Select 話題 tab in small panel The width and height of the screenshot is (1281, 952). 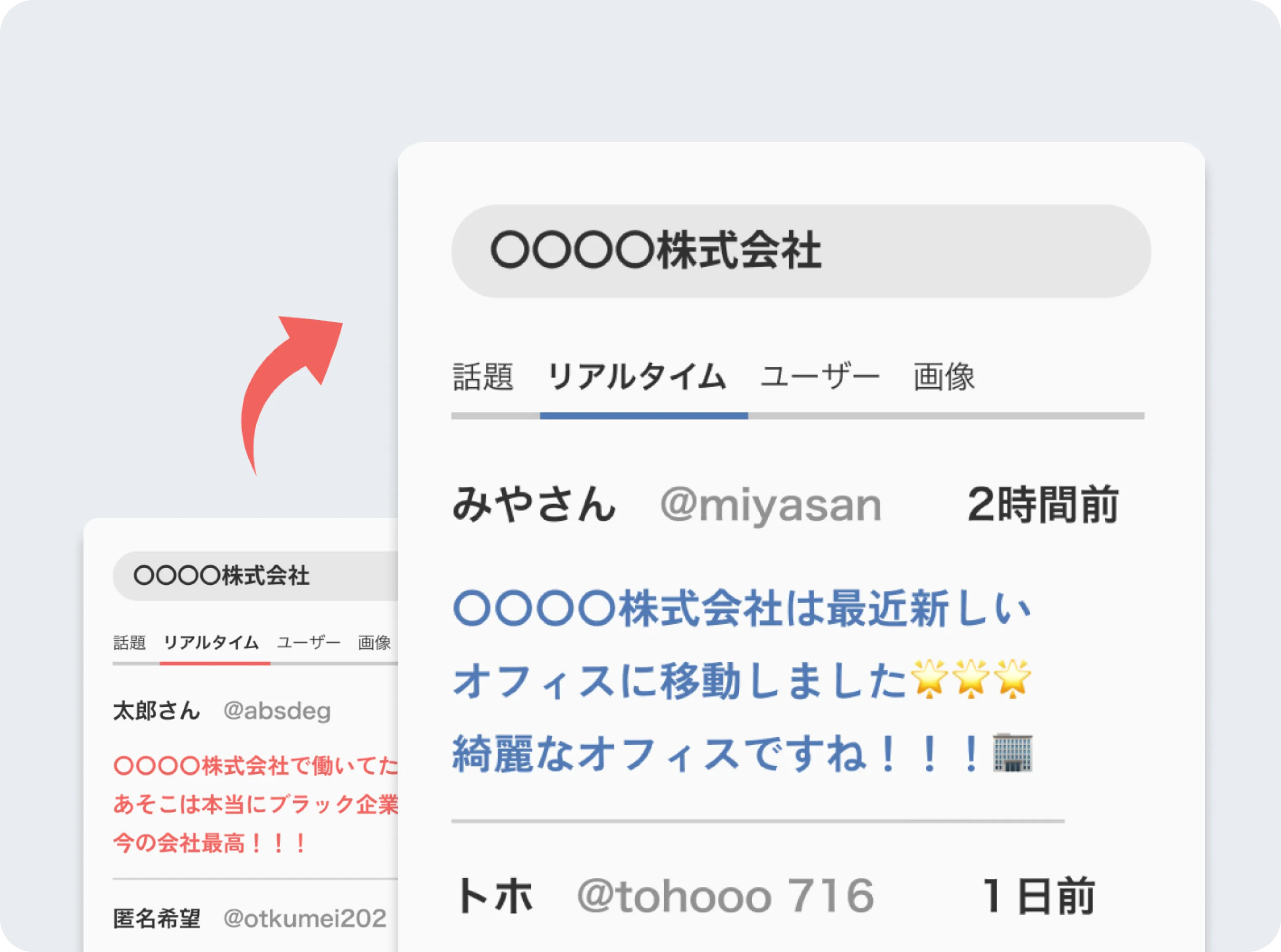click(x=130, y=642)
